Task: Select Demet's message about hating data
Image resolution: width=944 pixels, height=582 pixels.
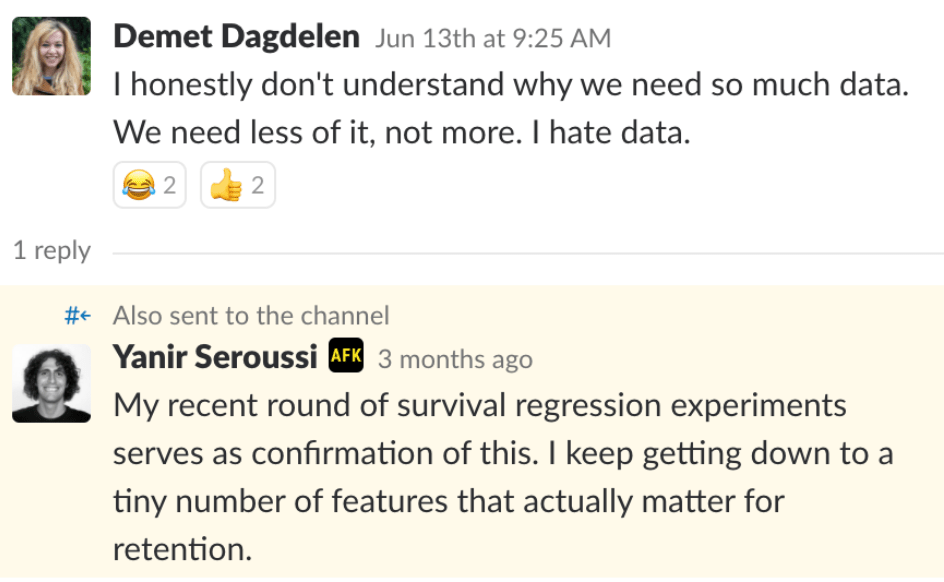Action: click(x=430, y=107)
